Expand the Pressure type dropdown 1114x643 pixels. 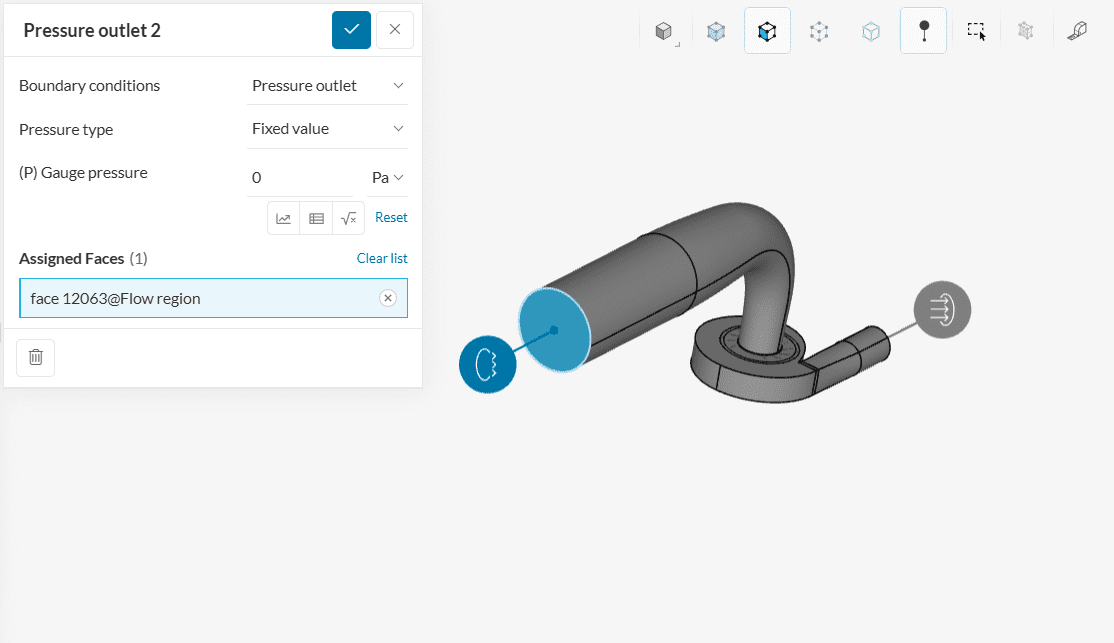pos(327,129)
